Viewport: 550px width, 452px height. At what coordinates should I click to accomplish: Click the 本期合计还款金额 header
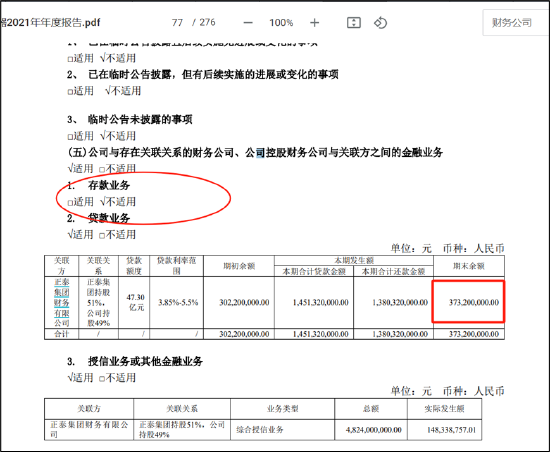[x=393, y=271]
